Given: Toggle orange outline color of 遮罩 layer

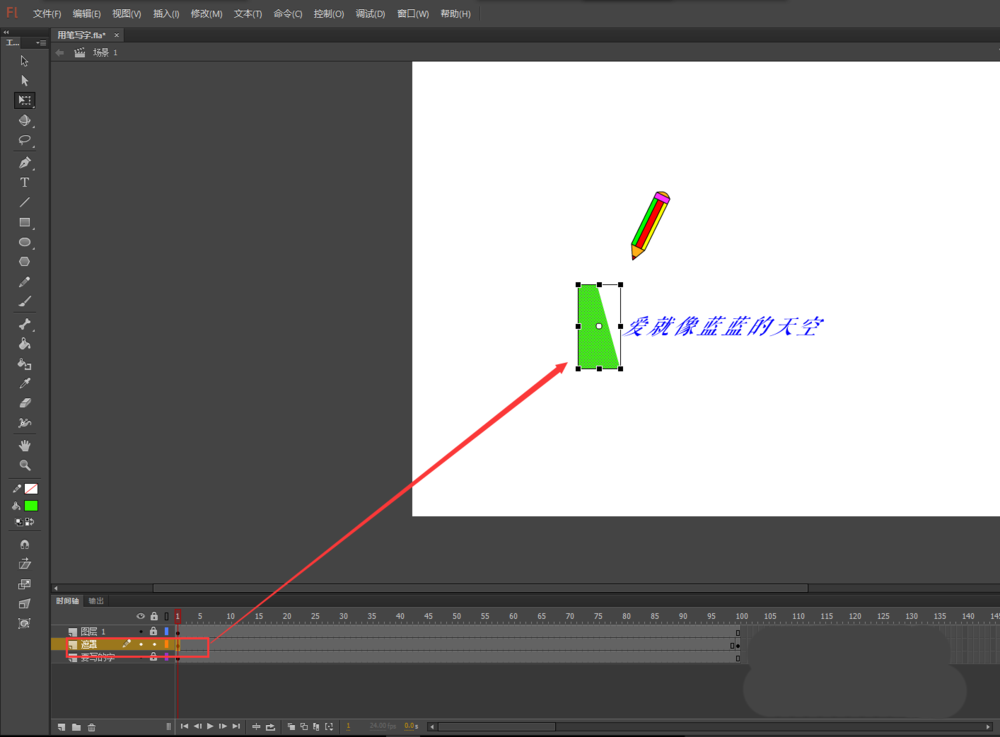Looking at the screenshot, I should tap(166, 645).
